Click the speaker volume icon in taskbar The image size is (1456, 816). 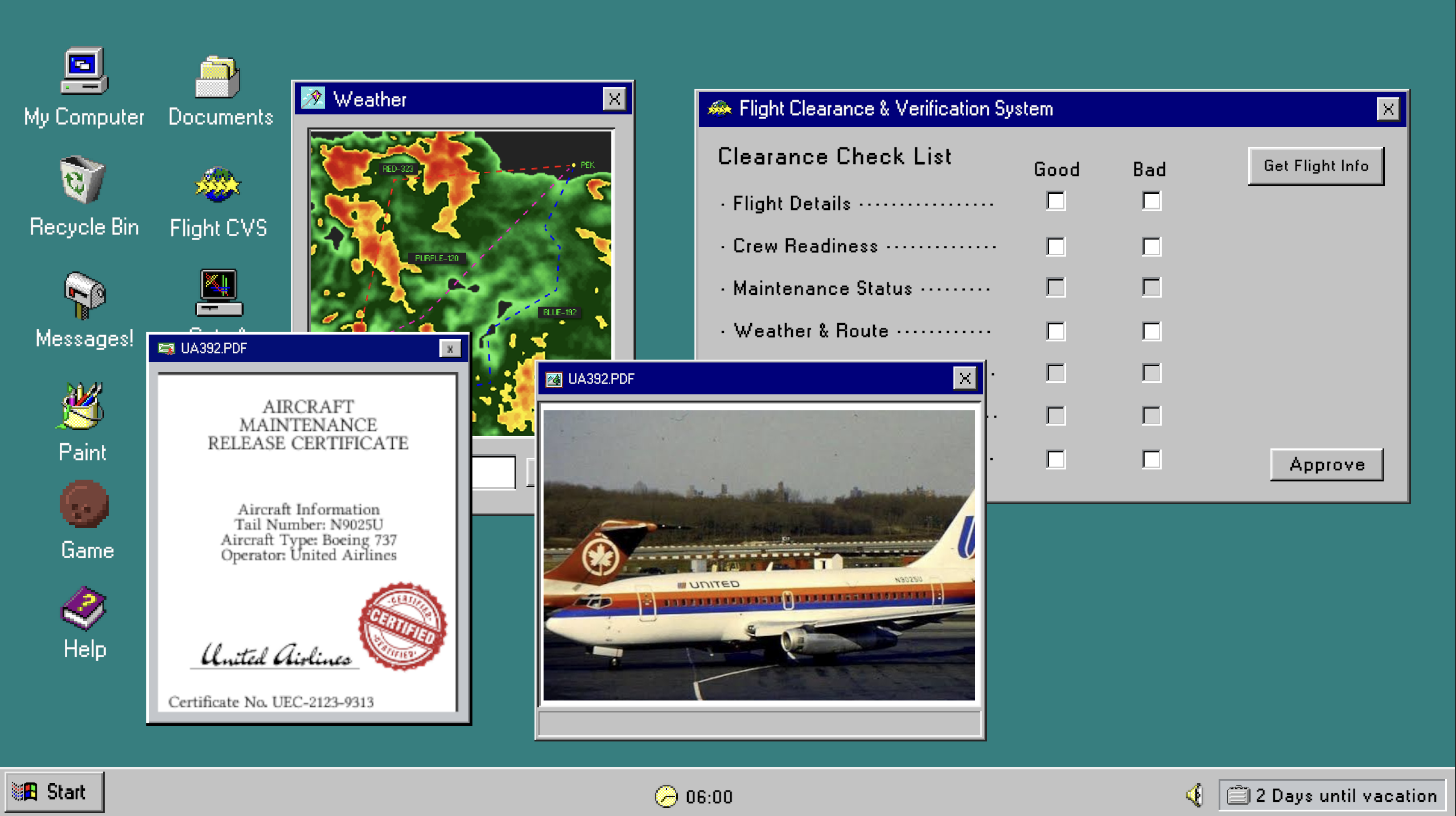pyautogui.click(x=1195, y=795)
